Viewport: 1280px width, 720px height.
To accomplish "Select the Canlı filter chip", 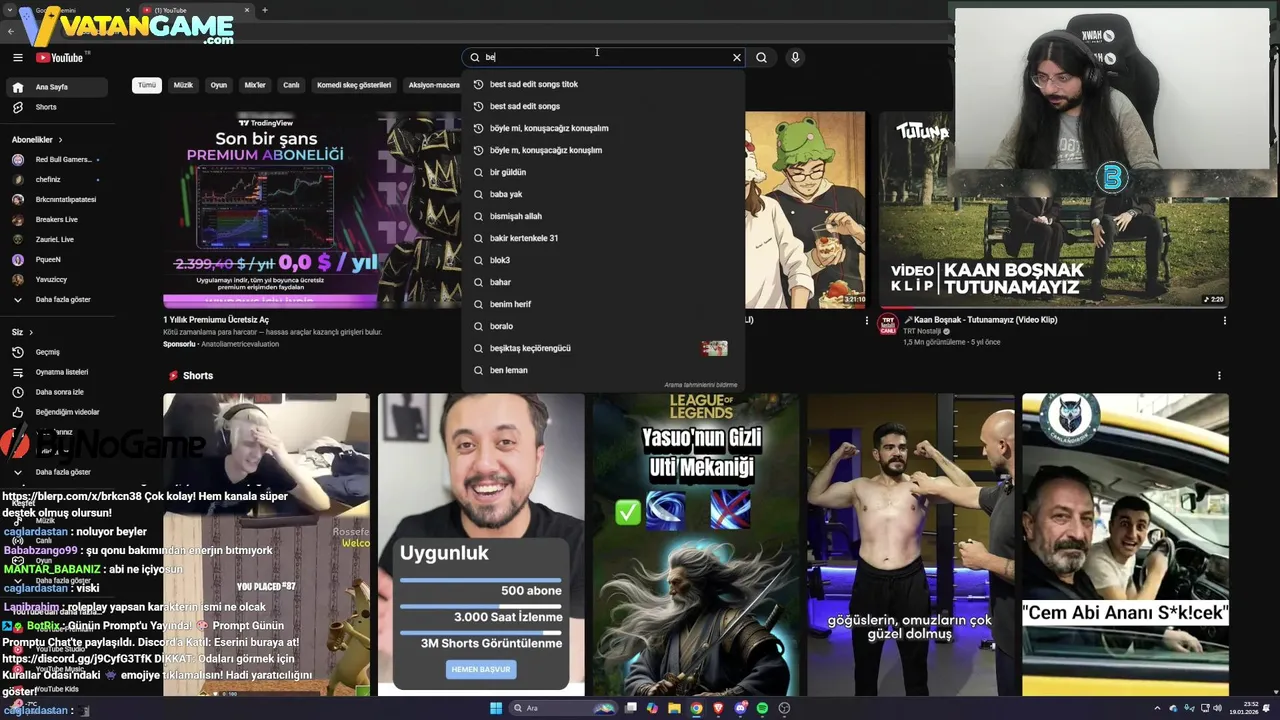I will (291, 85).
